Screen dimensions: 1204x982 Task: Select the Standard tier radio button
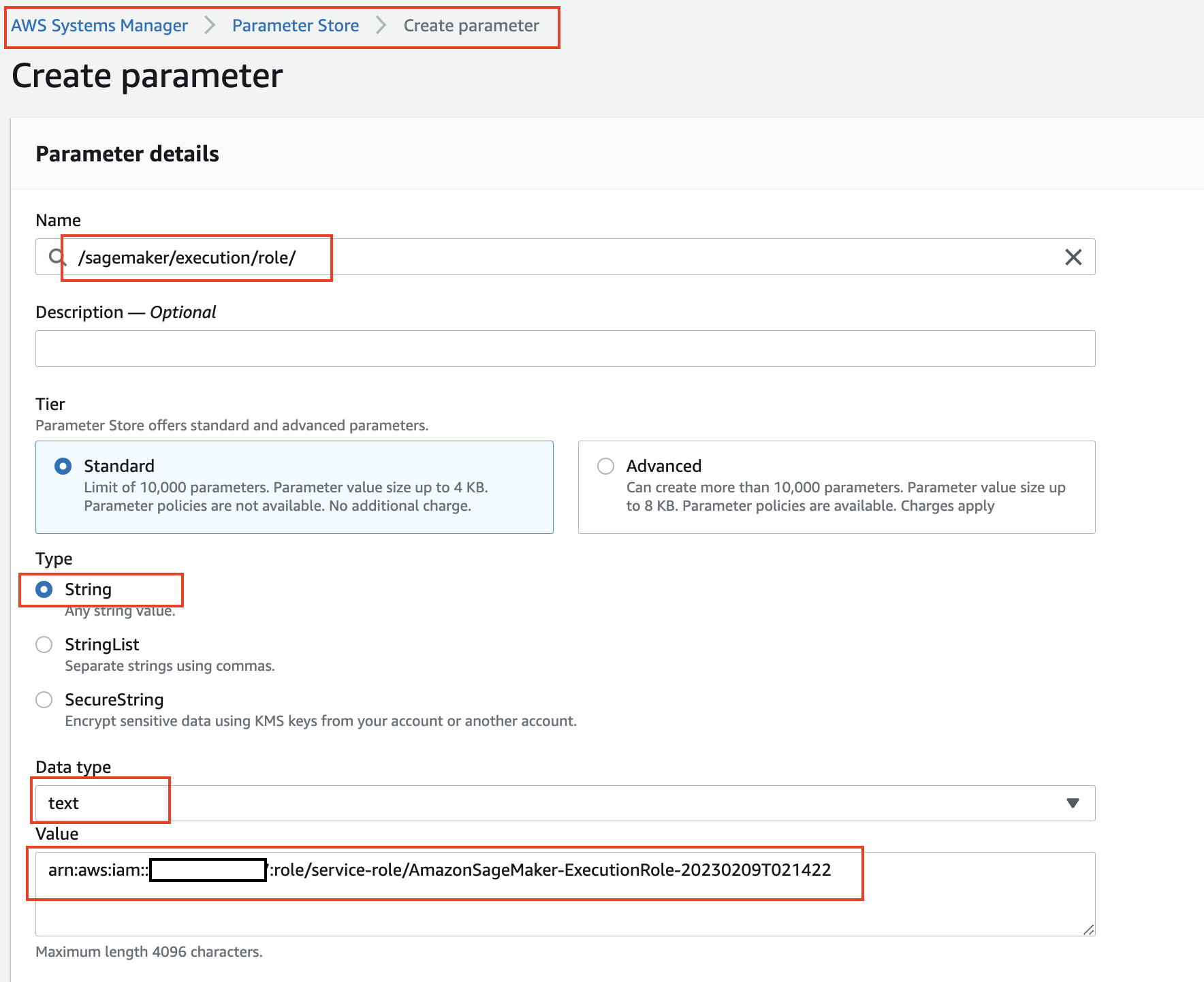63,466
